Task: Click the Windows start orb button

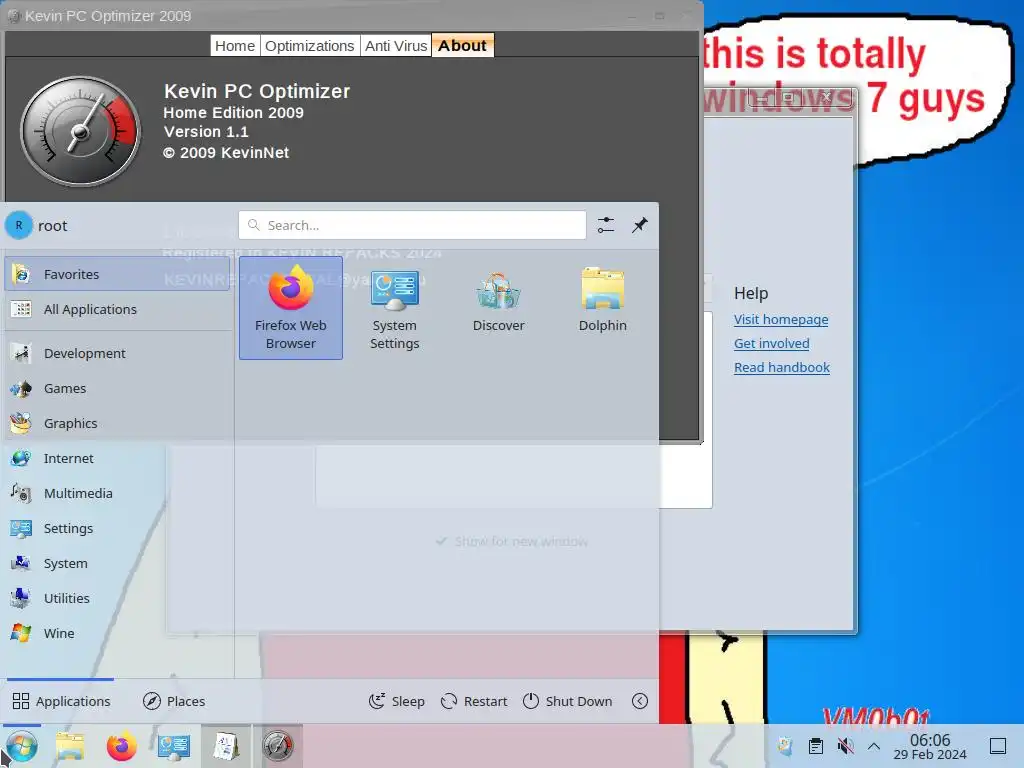Action: (22, 746)
